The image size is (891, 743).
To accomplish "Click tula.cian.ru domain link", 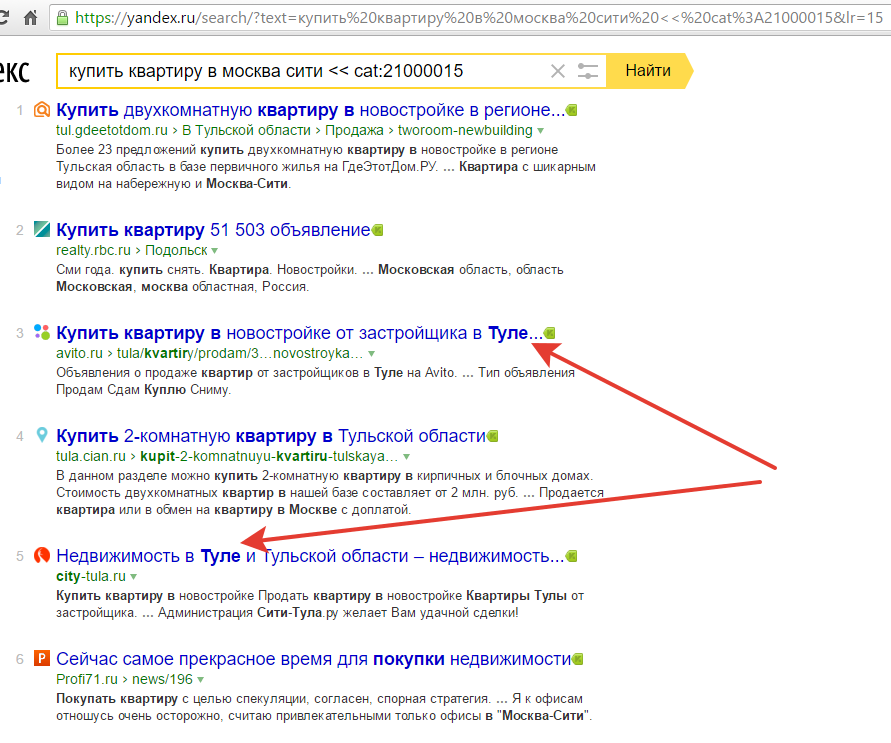I will coord(91,456).
